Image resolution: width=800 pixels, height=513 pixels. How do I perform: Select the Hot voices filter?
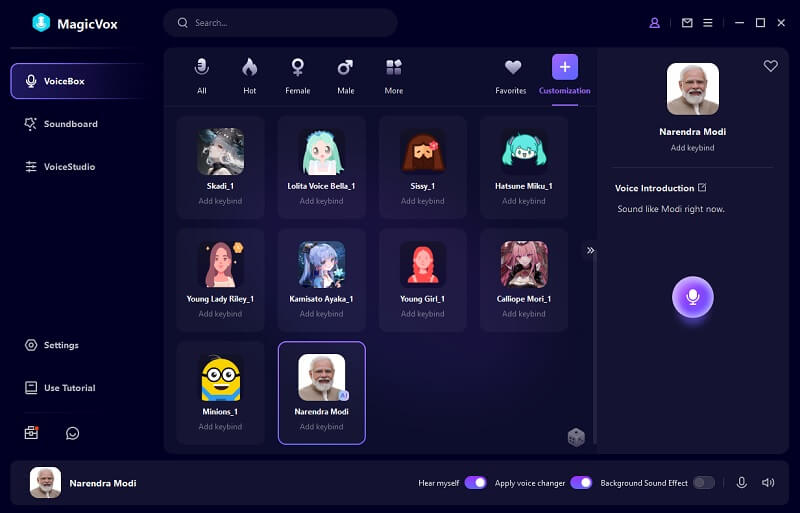click(249, 76)
